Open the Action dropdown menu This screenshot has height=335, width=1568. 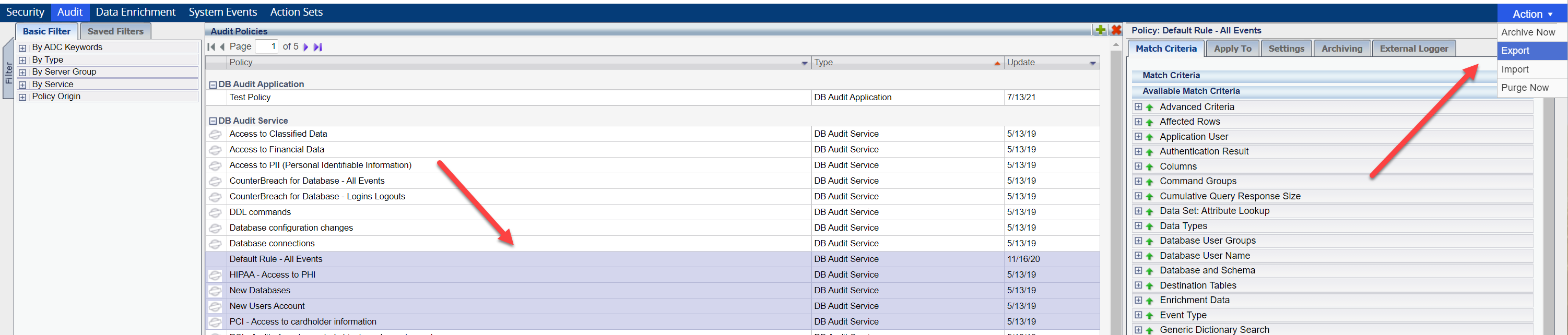[1532, 14]
